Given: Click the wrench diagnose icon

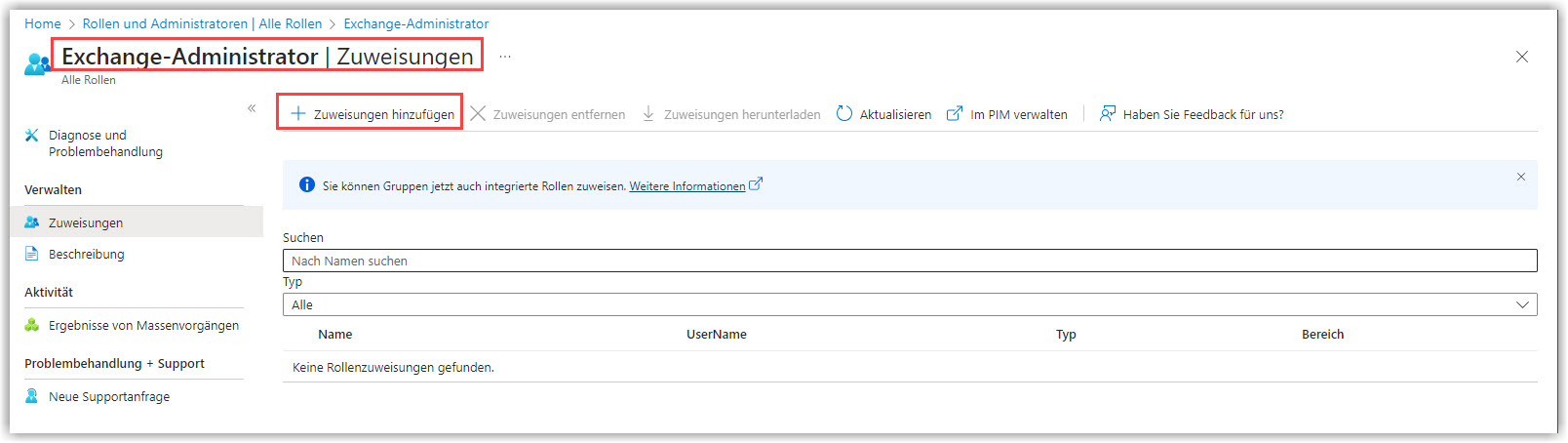Looking at the screenshot, I should [32, 135].
